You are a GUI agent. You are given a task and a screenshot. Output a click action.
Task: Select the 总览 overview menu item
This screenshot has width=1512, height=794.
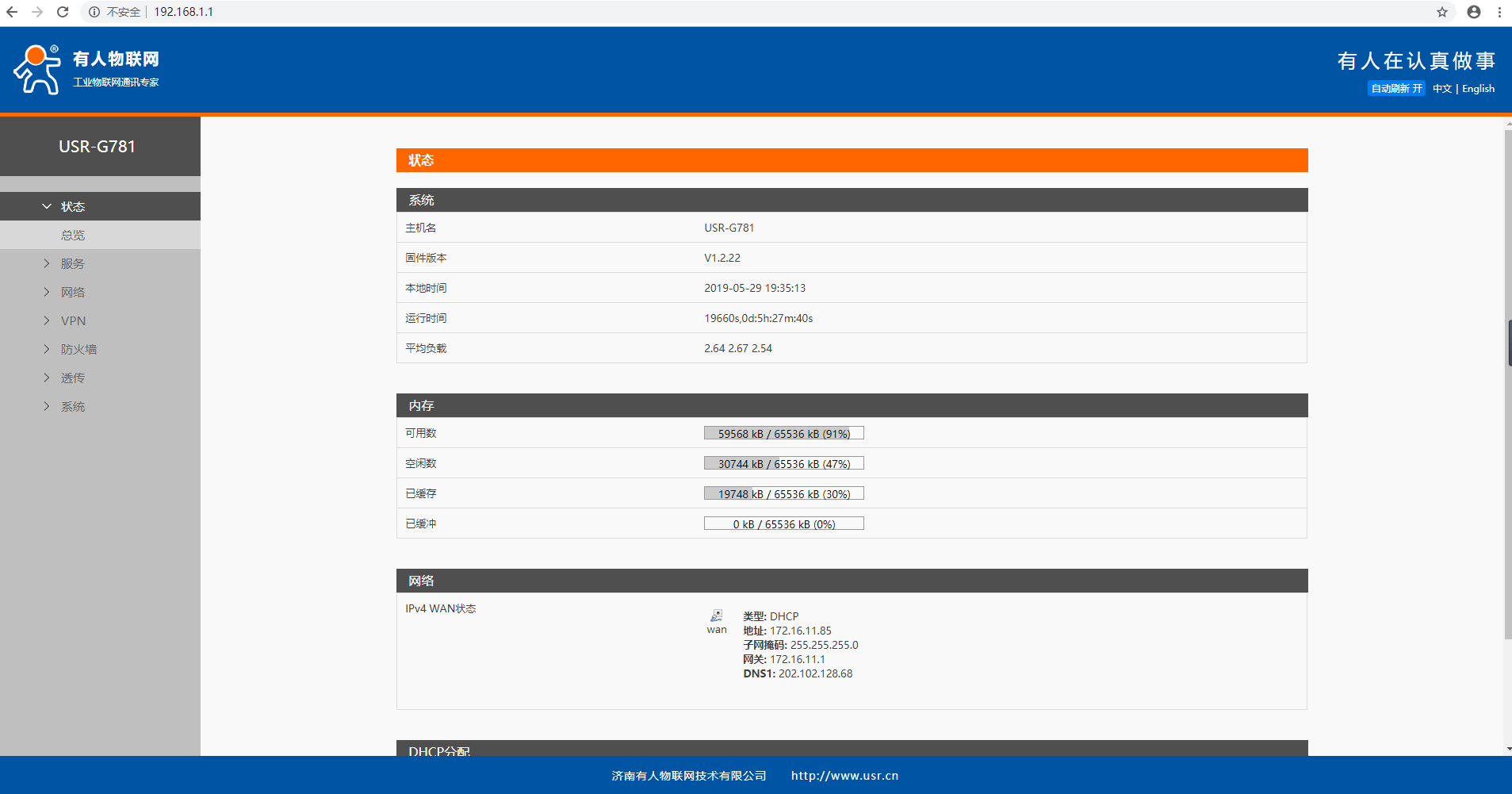(x=73, y=235)
